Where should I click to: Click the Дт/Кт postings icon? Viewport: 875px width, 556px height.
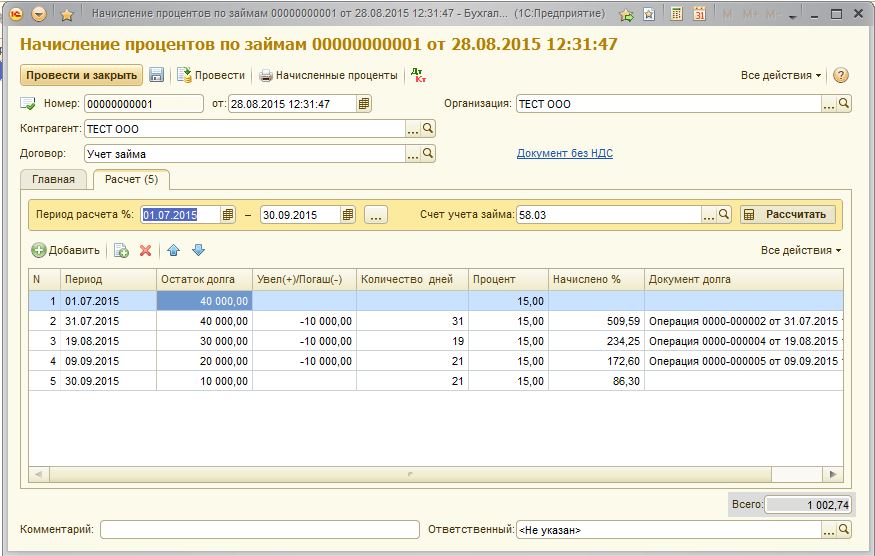(418, 75)
